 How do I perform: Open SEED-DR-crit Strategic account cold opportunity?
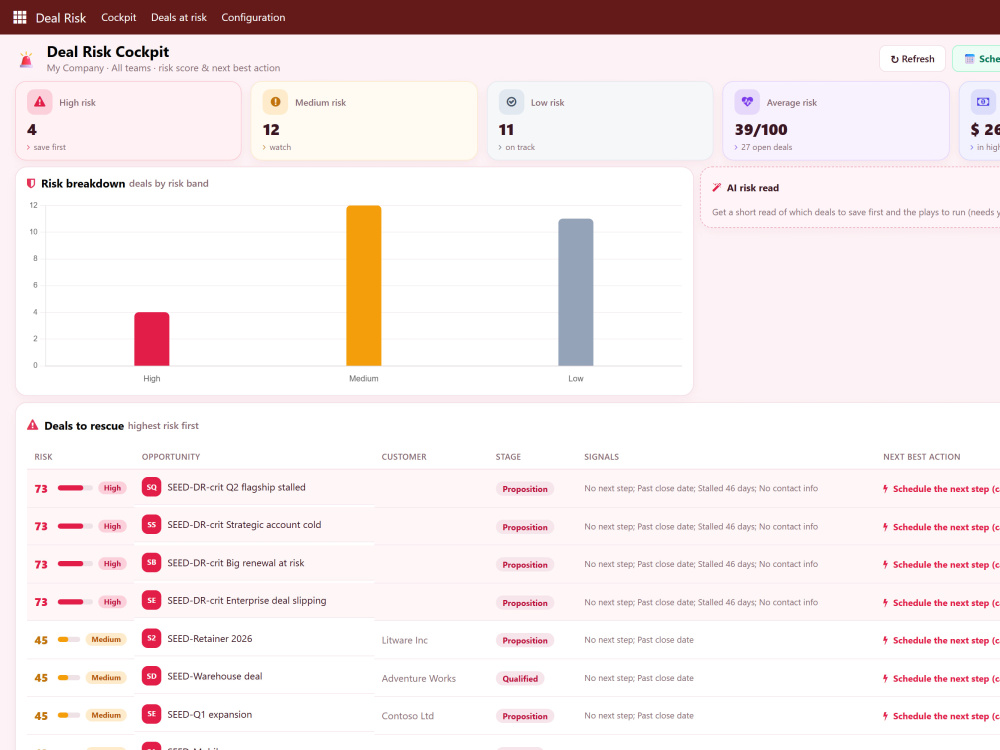tap(244, 525)
